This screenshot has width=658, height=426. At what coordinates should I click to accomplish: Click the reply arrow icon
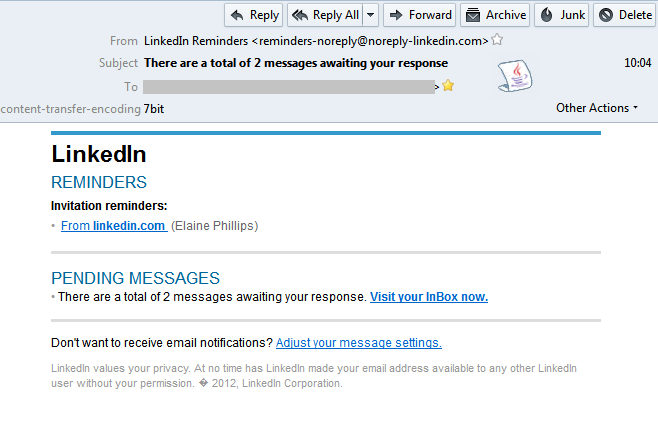[238, 16]
